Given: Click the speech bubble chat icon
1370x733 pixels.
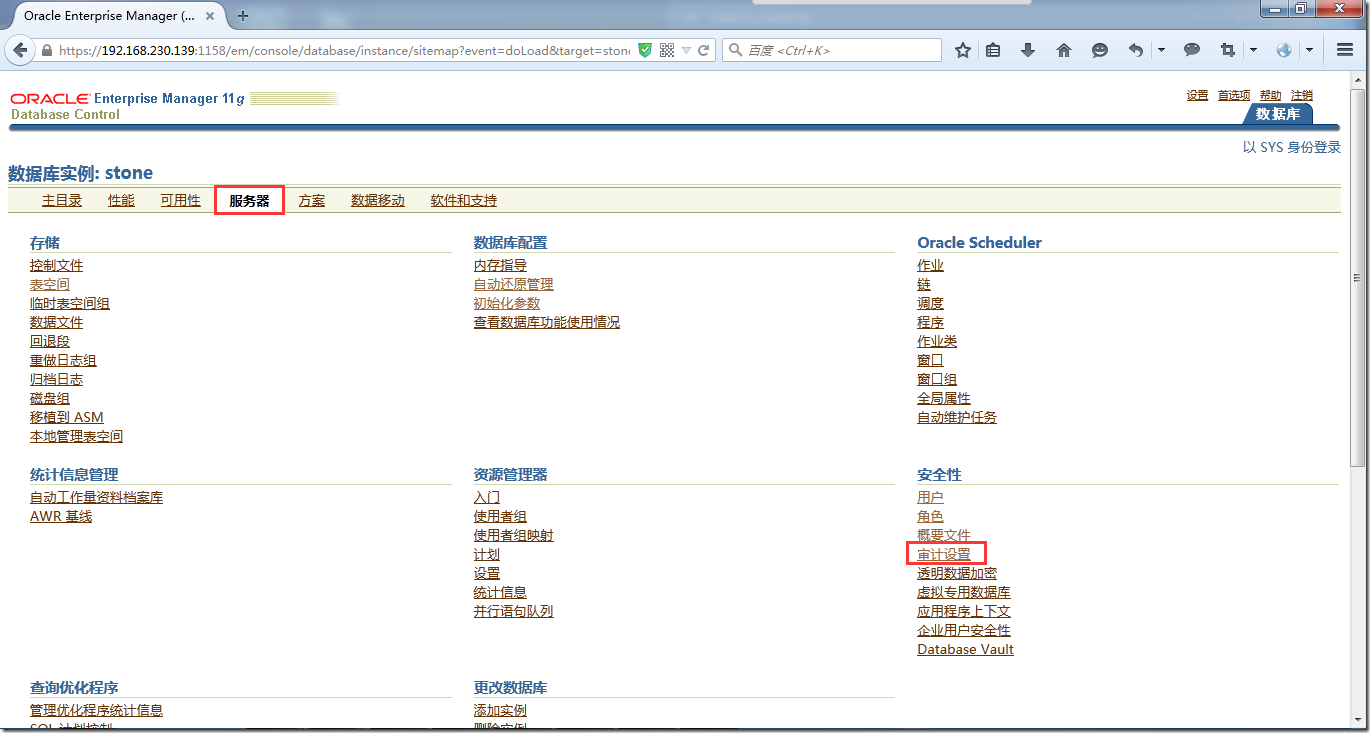Looking at the screenshot, I should click(1192, 50).
